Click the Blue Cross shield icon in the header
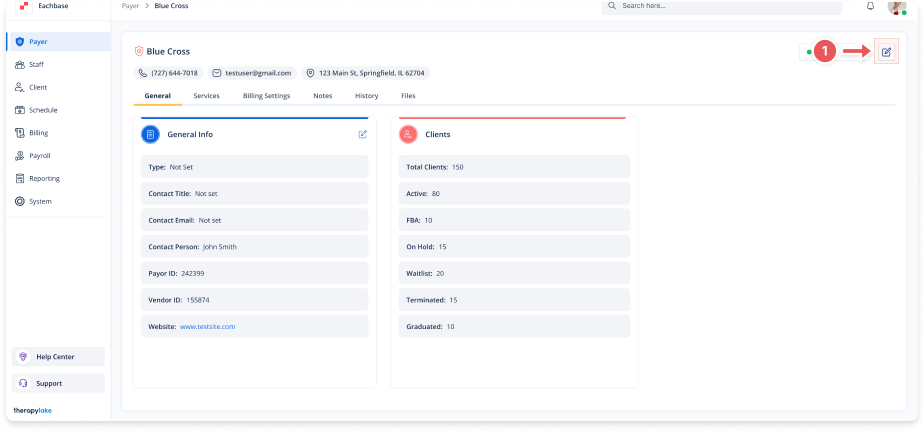 (139, 51)
